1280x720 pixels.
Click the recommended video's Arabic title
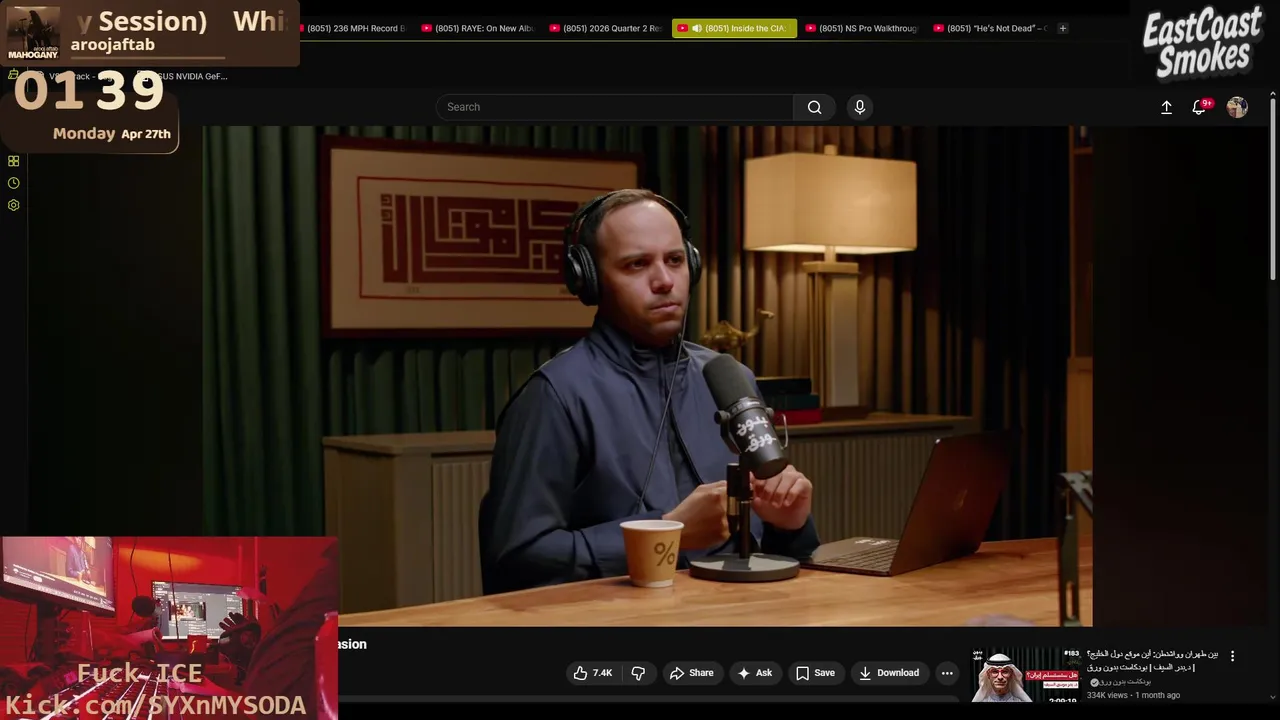point(1152,660)
